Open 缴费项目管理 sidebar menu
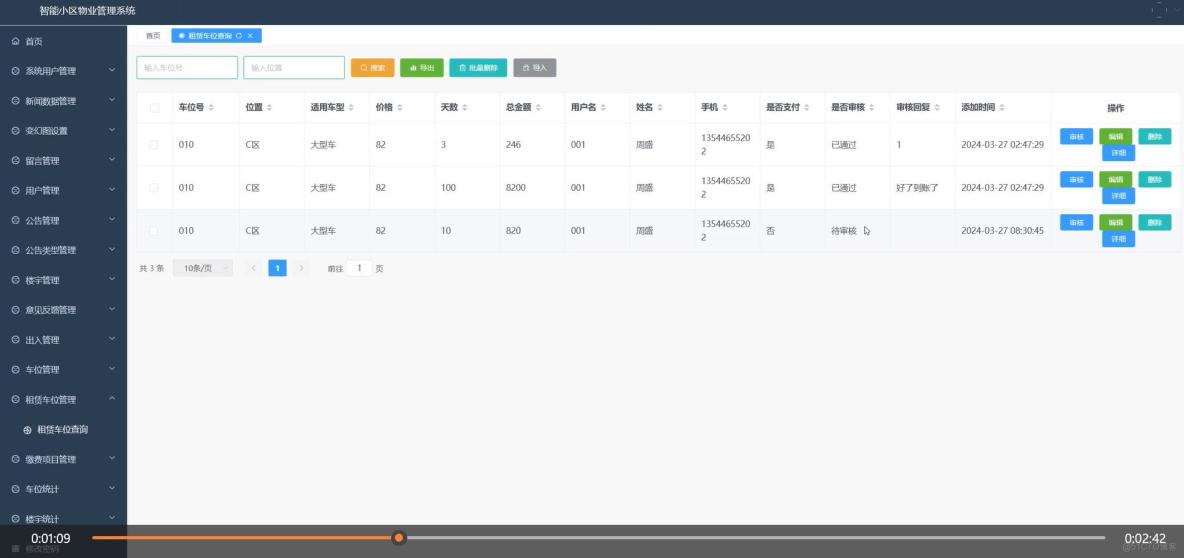Image resolution: width=1184 pixels, height=558 pixels. coord(63,459)
